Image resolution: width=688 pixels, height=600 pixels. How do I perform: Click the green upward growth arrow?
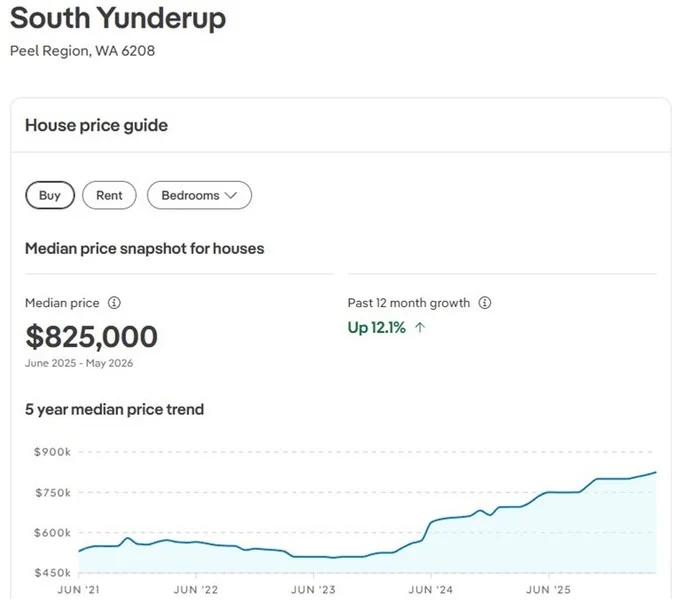click(x=420, y=327)
